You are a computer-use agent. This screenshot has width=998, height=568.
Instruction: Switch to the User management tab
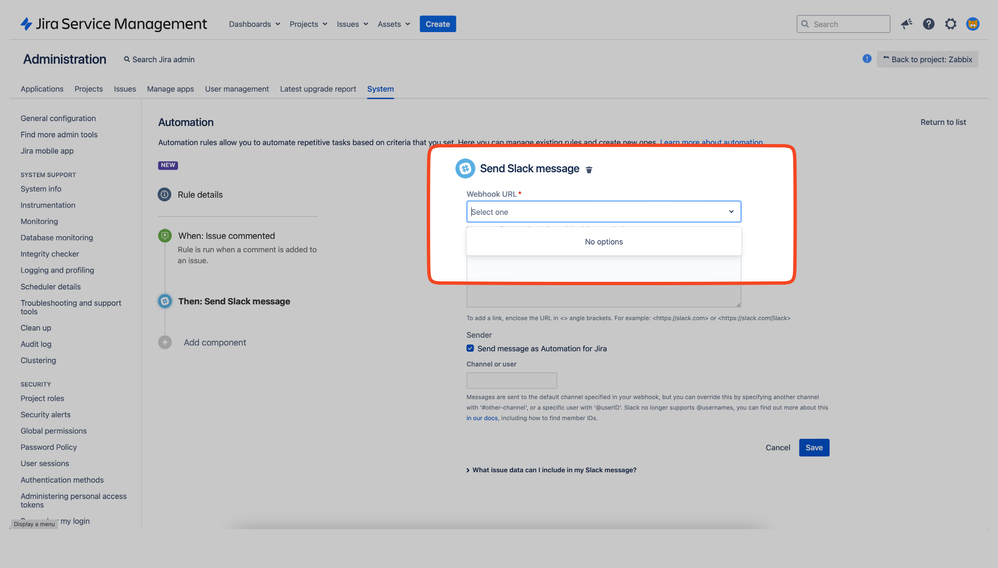point(237,89)
